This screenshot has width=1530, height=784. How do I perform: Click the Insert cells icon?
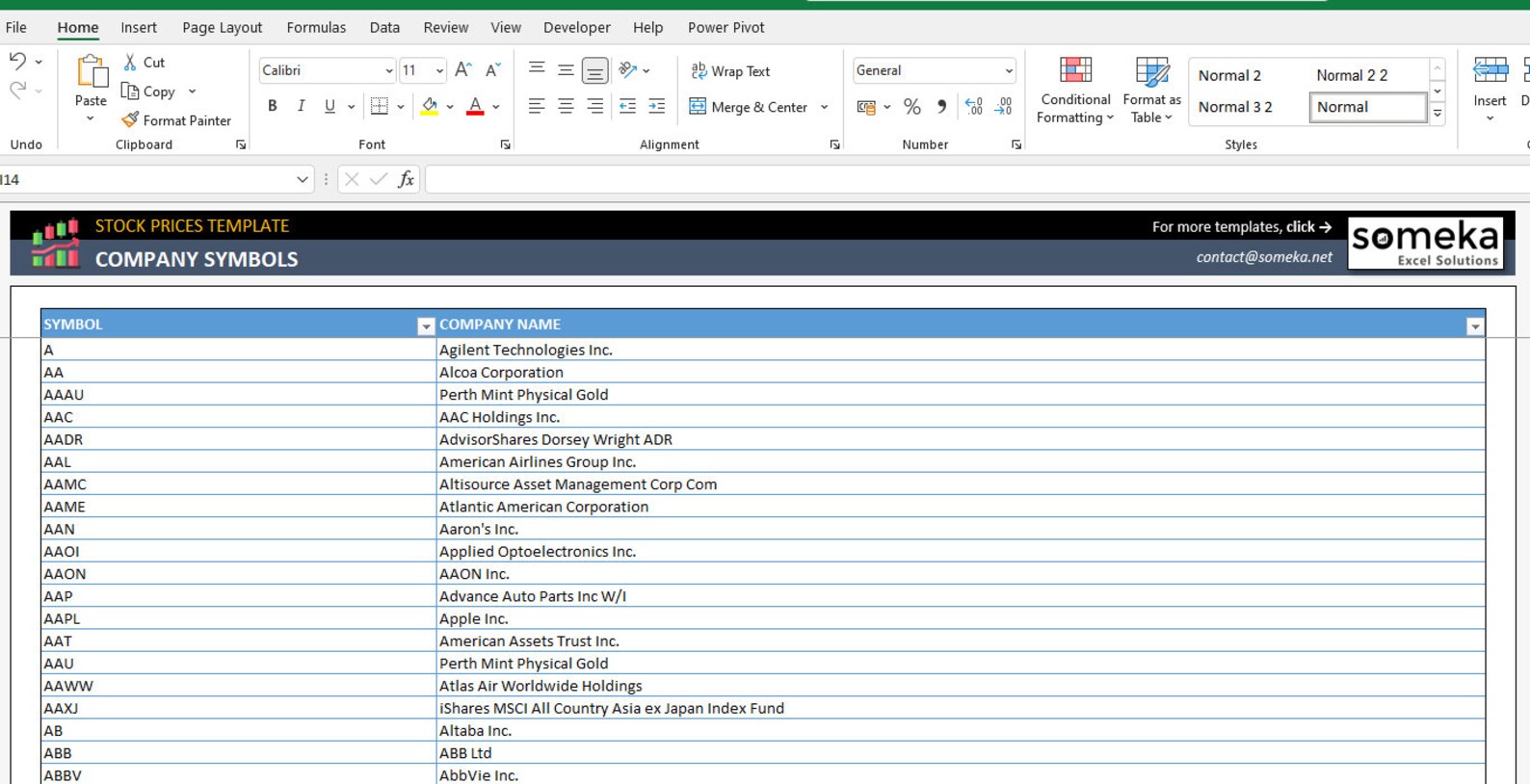click(1490, 70)
